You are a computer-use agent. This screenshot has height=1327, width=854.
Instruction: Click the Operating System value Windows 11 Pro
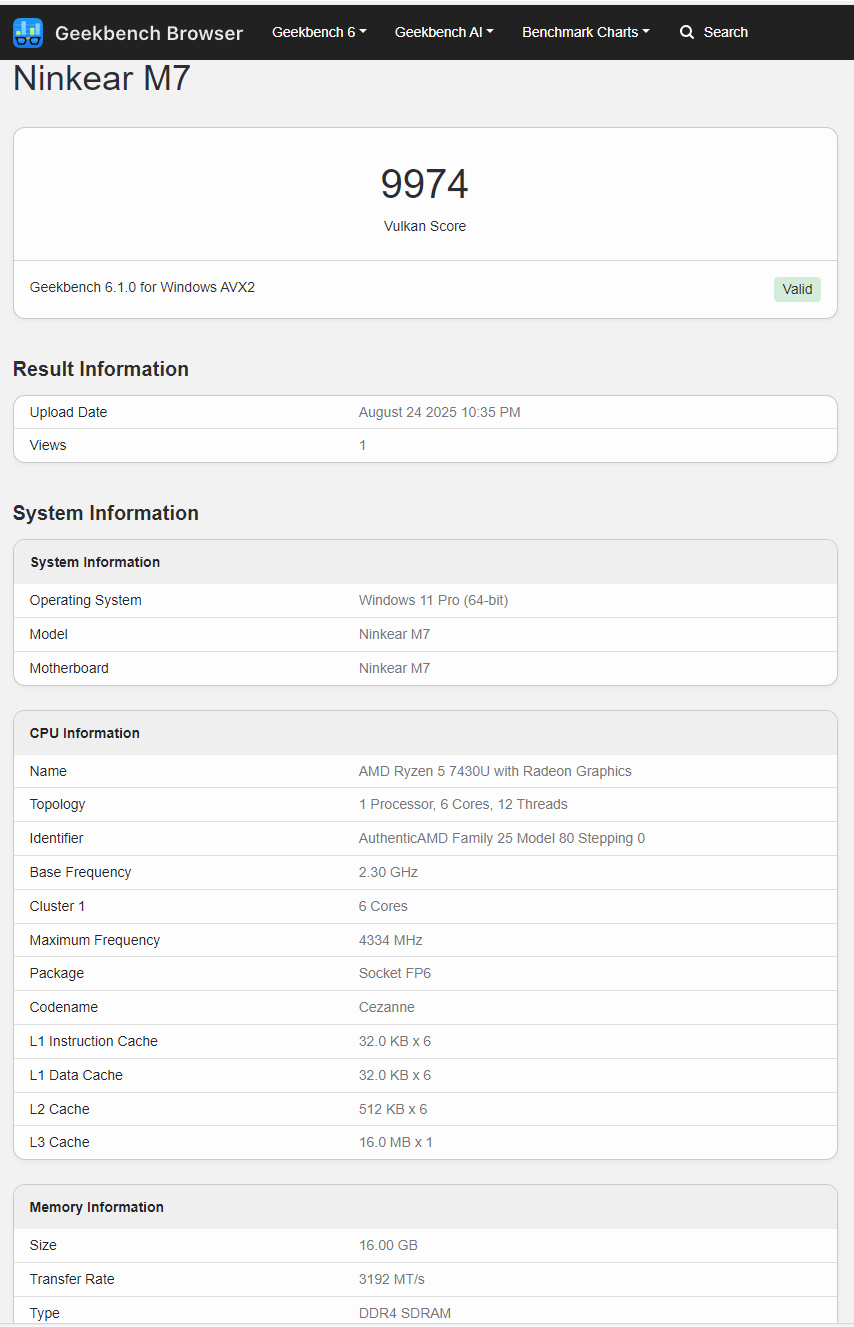pyautogui.click(x=433, y=600)
